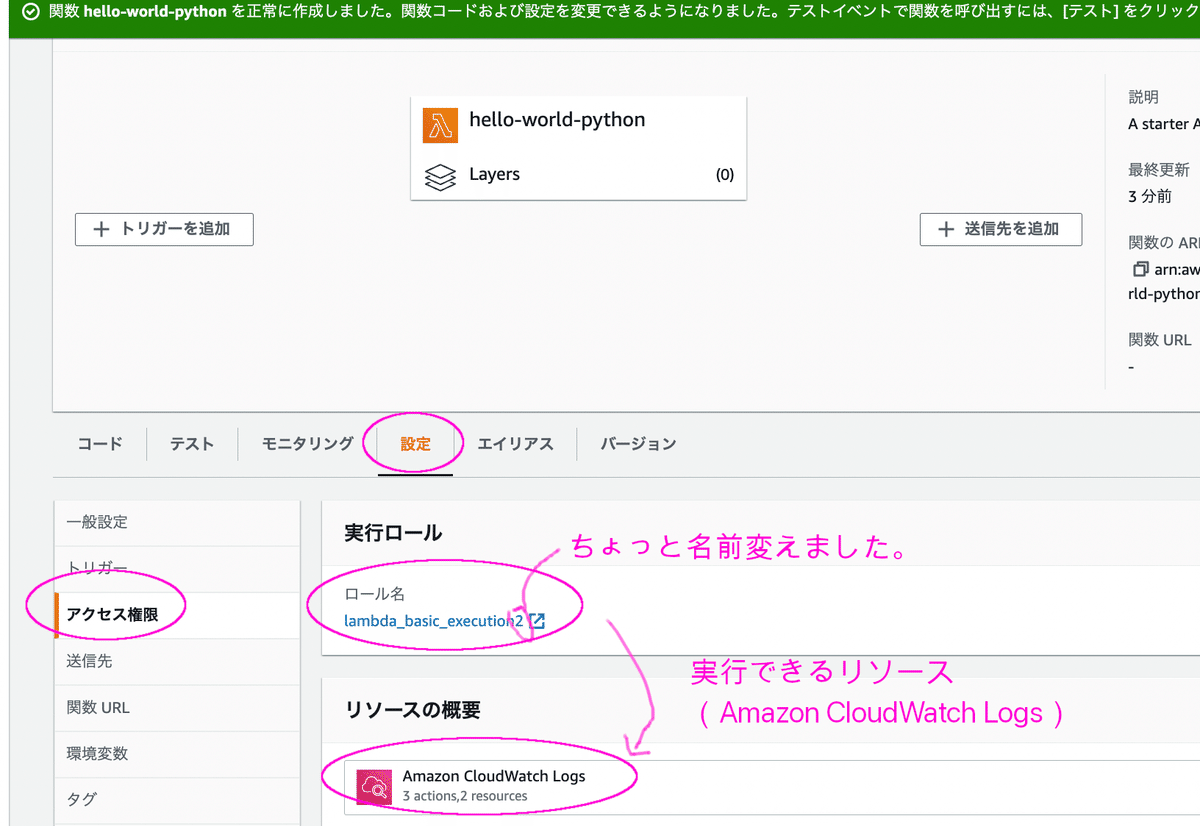Select 送信先 in the side menu

coord(177,661)
